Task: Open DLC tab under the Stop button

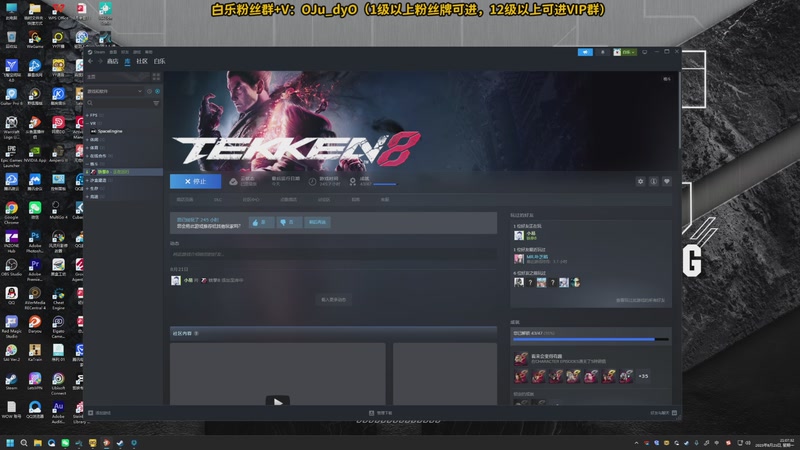Action: pyautogui.click(x=218, y=199)
